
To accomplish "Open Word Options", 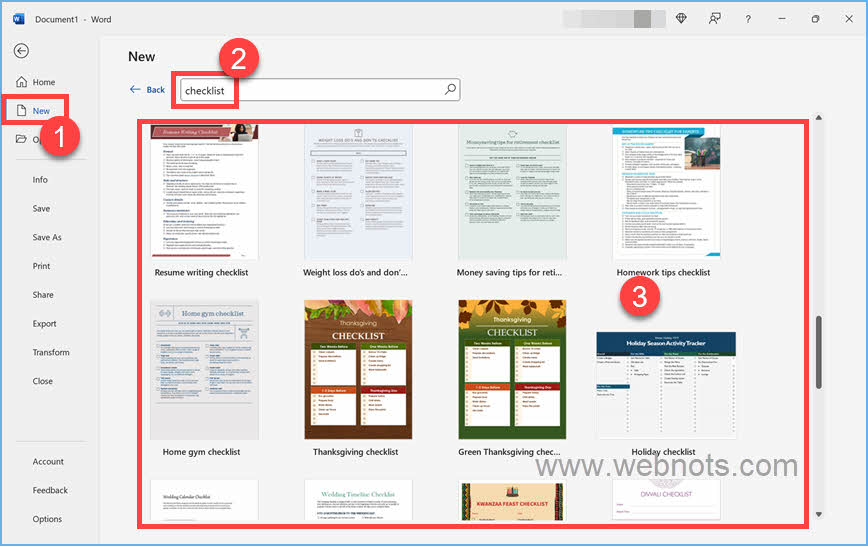I will point(47,519).
